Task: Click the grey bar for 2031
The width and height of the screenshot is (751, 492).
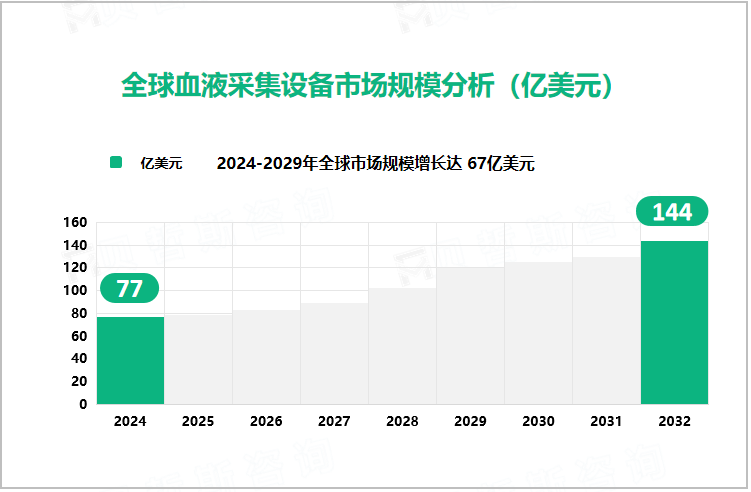Action: tap(606, 331)
